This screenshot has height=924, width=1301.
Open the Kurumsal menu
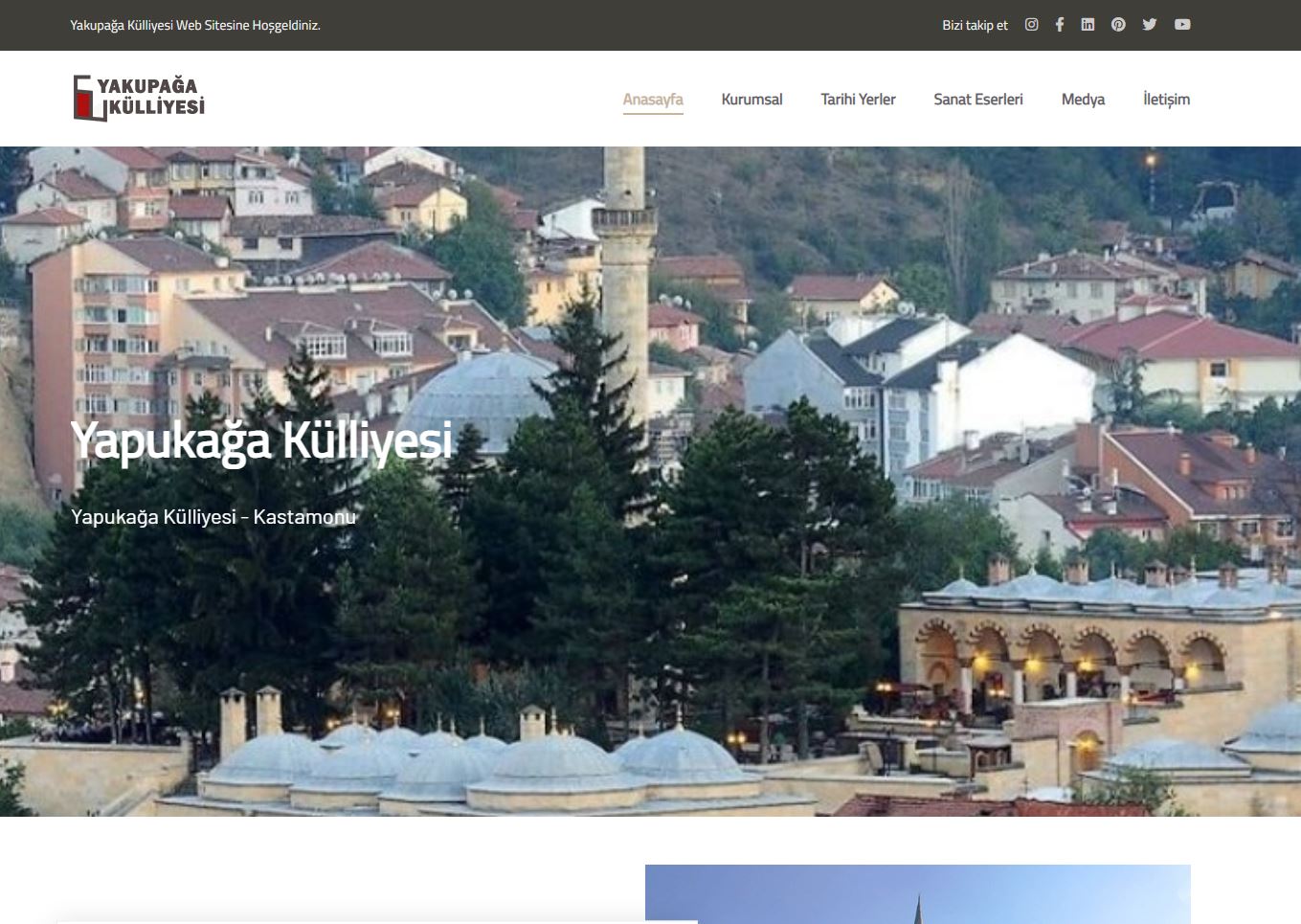[x=751, y=100]
